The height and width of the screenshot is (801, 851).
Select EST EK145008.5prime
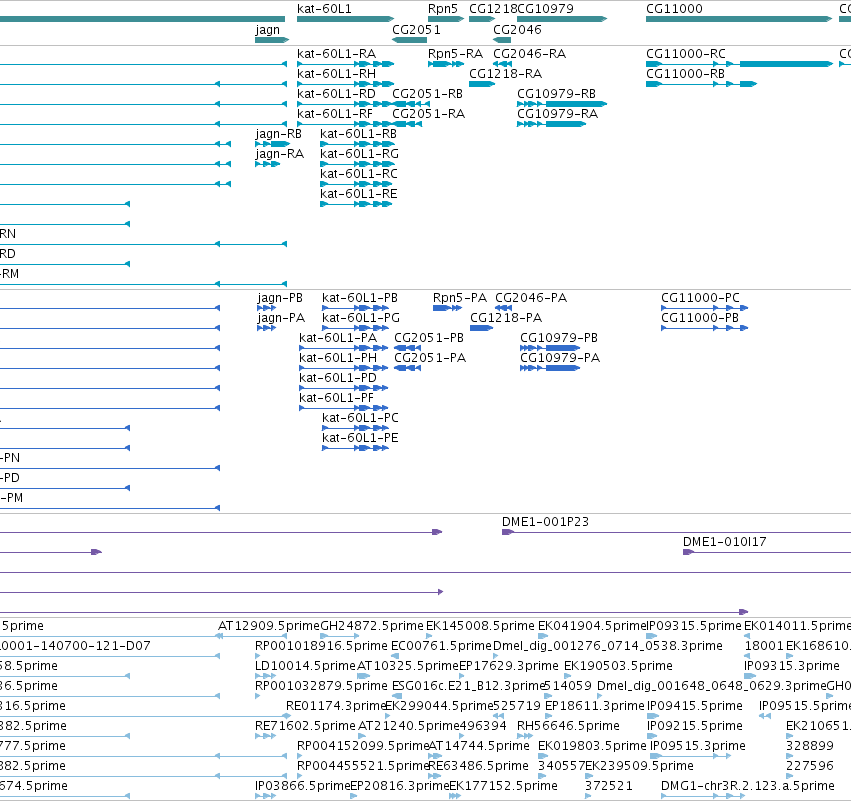[x=480, y=626]
